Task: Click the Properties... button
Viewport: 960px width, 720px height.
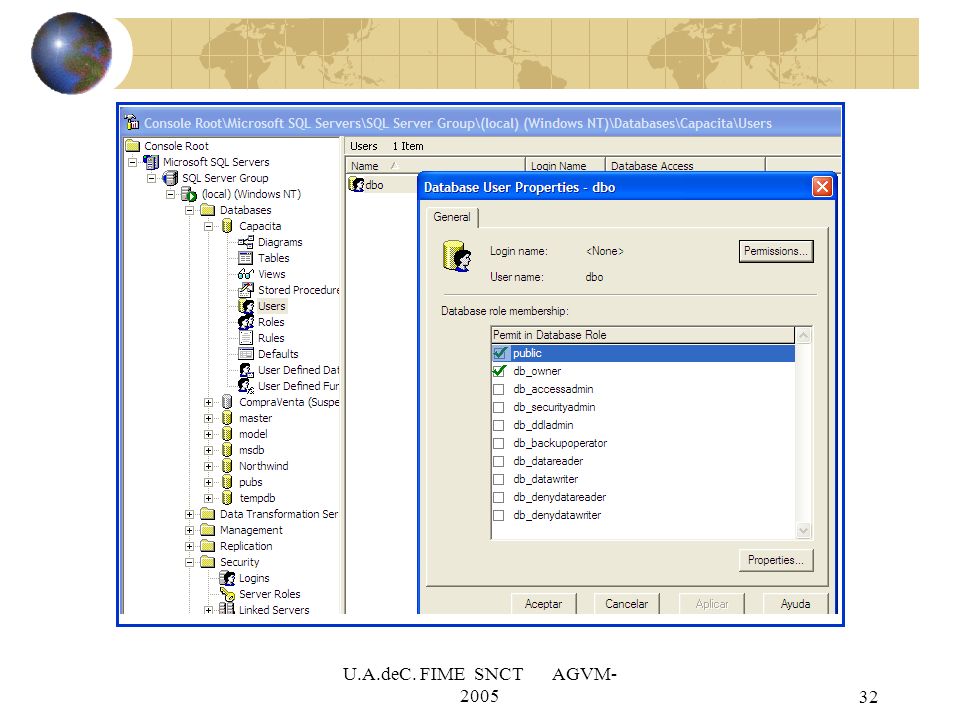Action: [776, 560]
